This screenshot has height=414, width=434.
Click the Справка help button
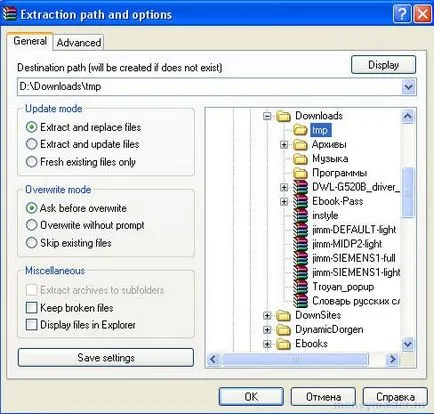tap(395, 397)
